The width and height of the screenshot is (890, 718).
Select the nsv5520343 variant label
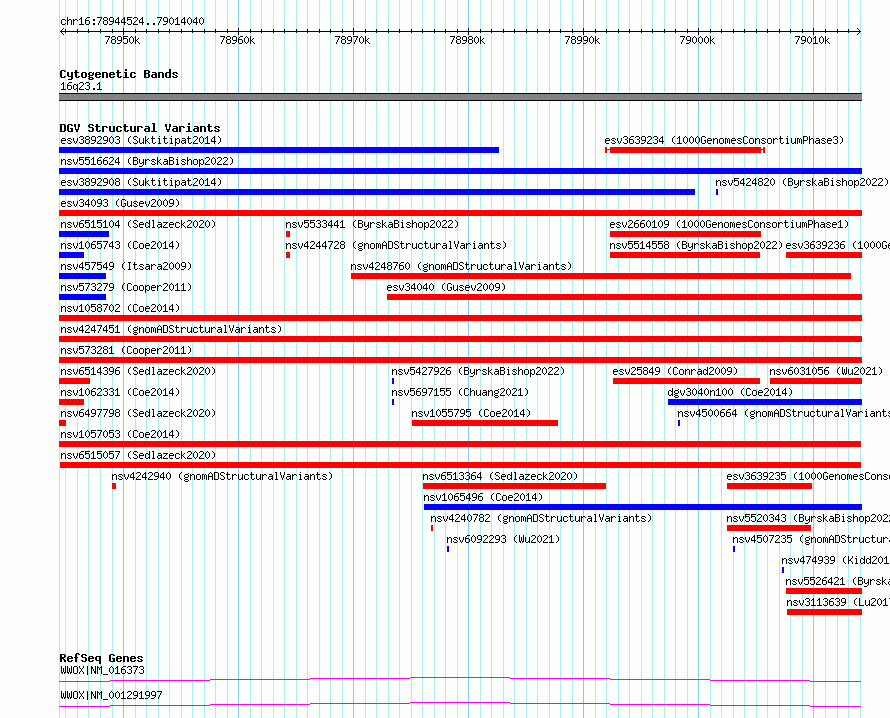[808, 518]
